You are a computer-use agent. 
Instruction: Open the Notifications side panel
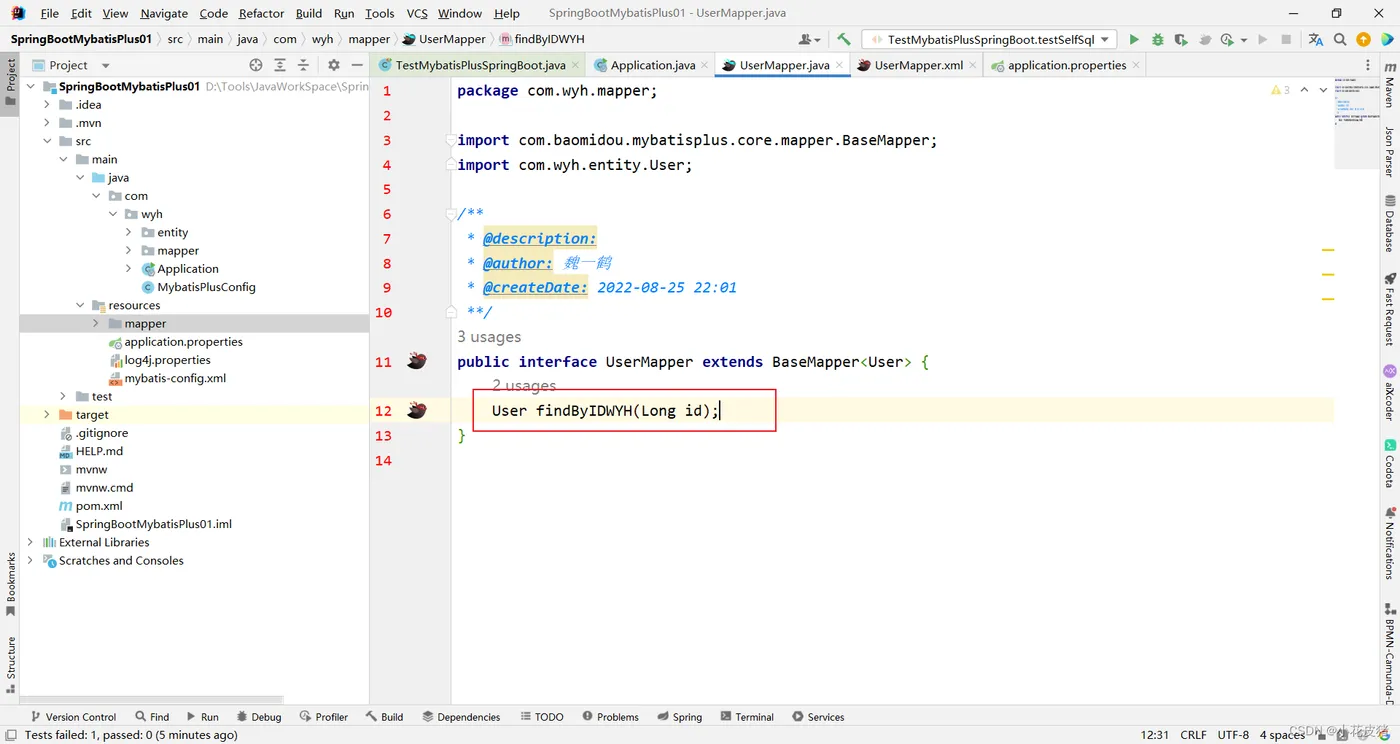pyautogui.click(x=1390, y=543)
